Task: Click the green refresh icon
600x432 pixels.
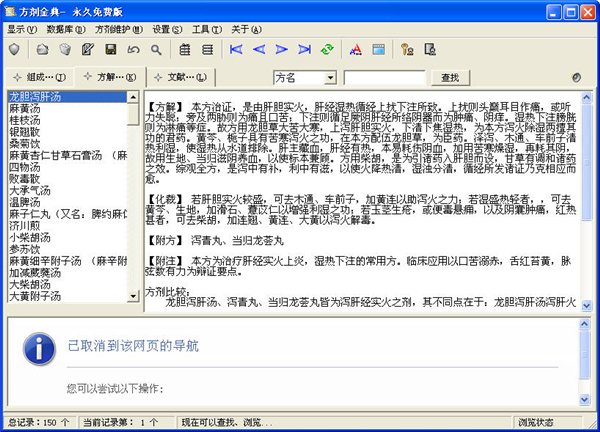Action: coord(327,49)
